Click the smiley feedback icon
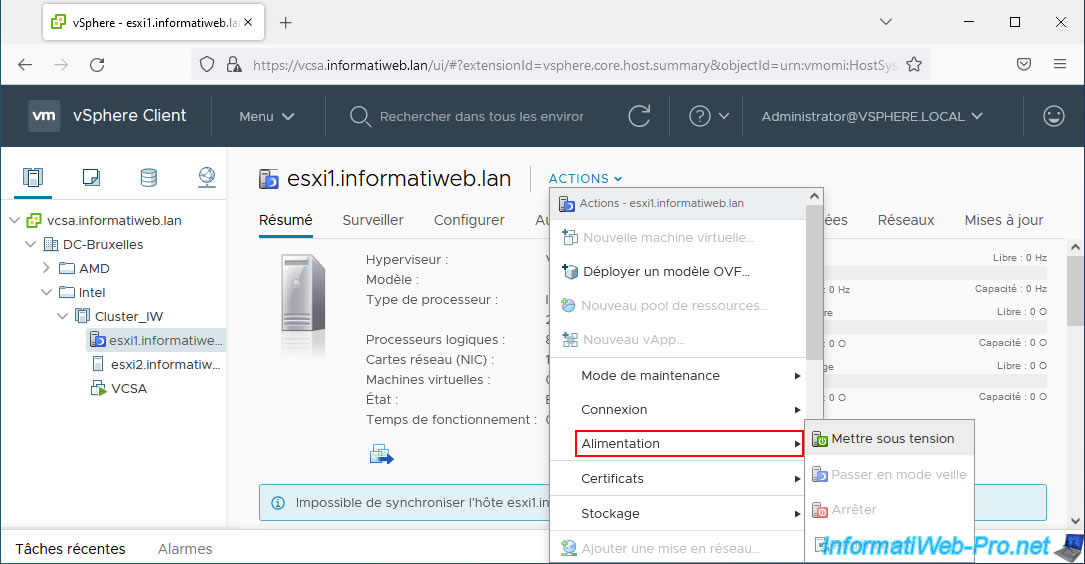Viewport: 1085px width, 564px height. pos(1053,116)
